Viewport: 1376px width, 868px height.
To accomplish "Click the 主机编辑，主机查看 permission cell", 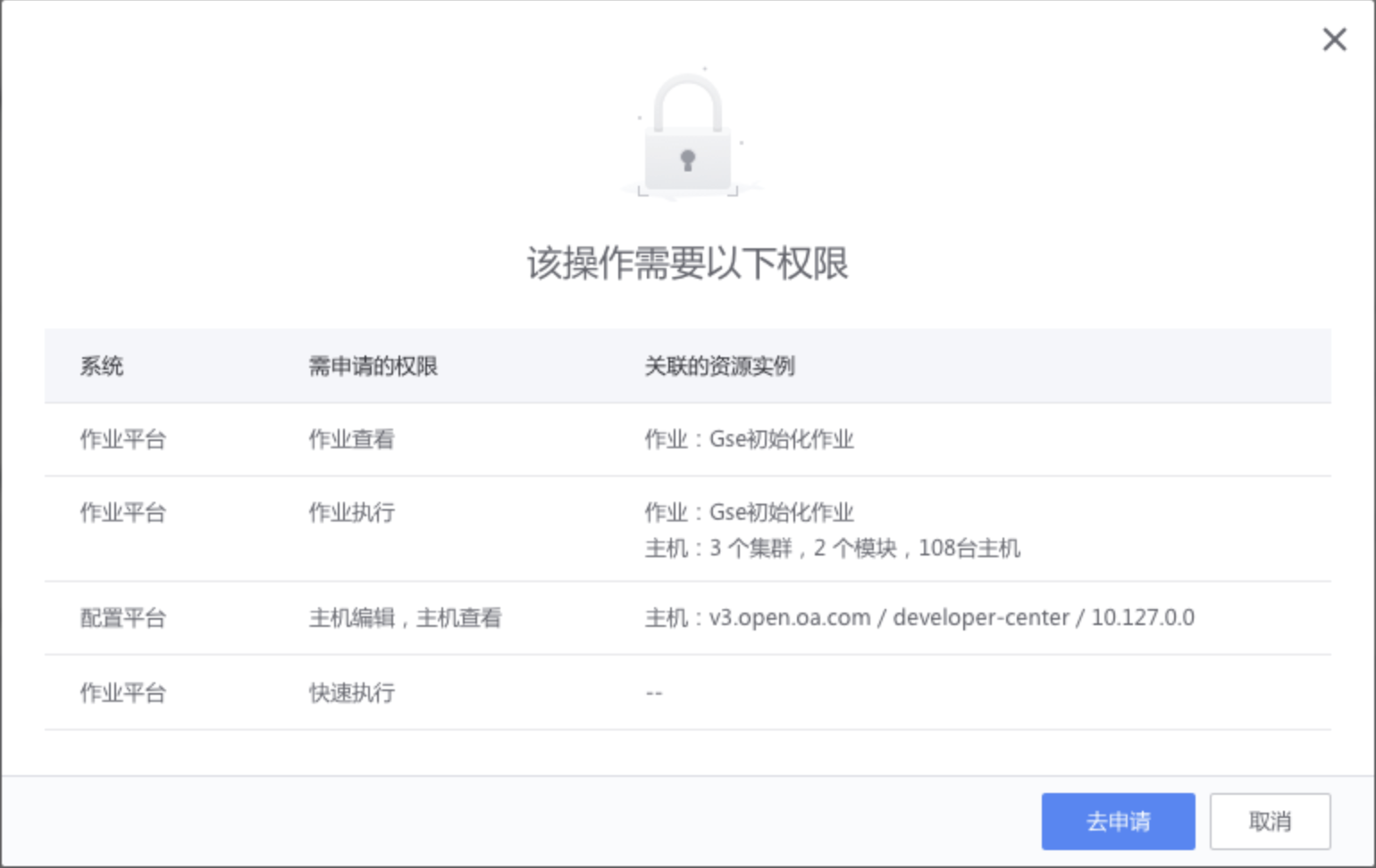I will pos(405,618).
